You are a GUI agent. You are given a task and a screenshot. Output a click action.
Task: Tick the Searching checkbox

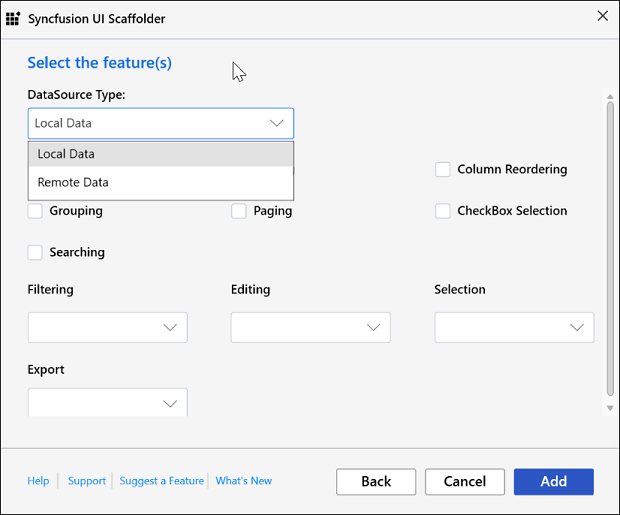36,253
